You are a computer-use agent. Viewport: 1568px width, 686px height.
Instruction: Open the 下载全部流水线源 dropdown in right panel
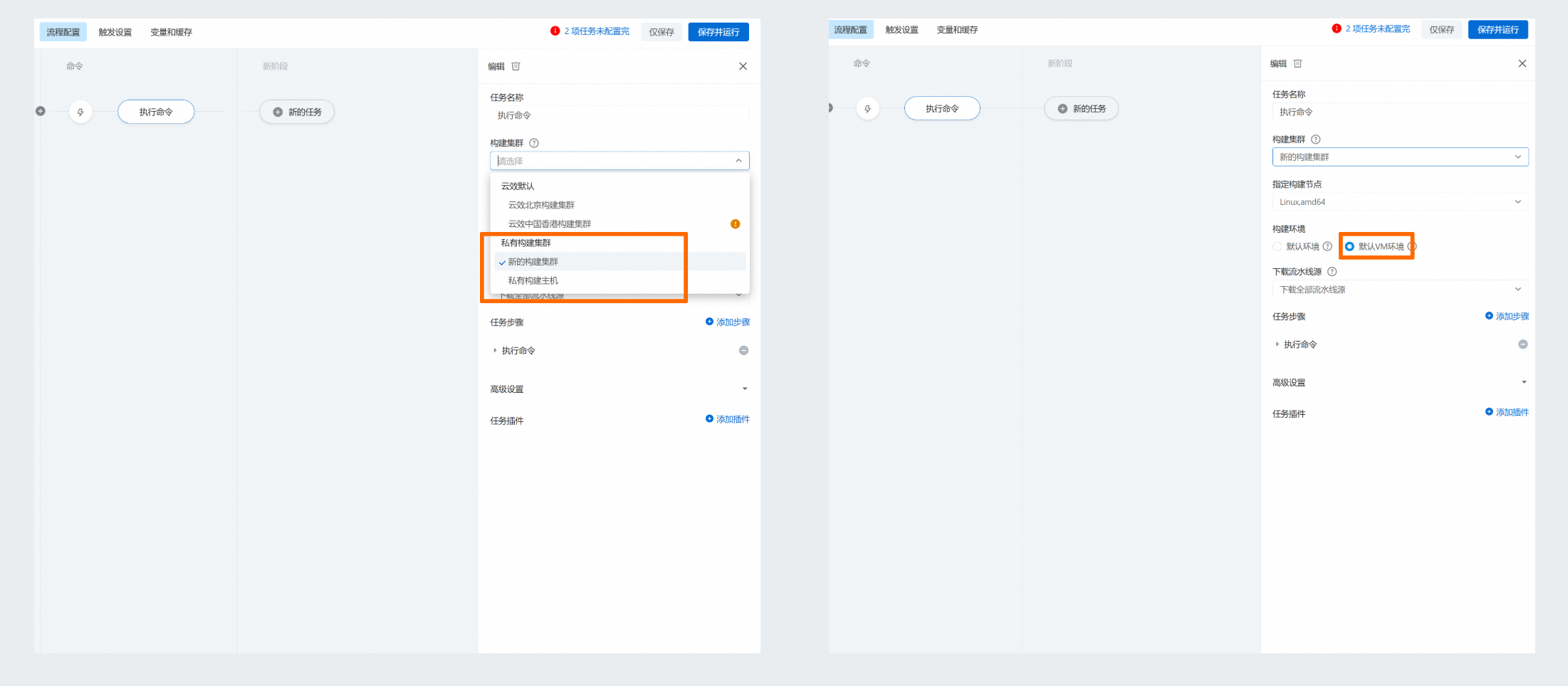[x=1400, y=290]
